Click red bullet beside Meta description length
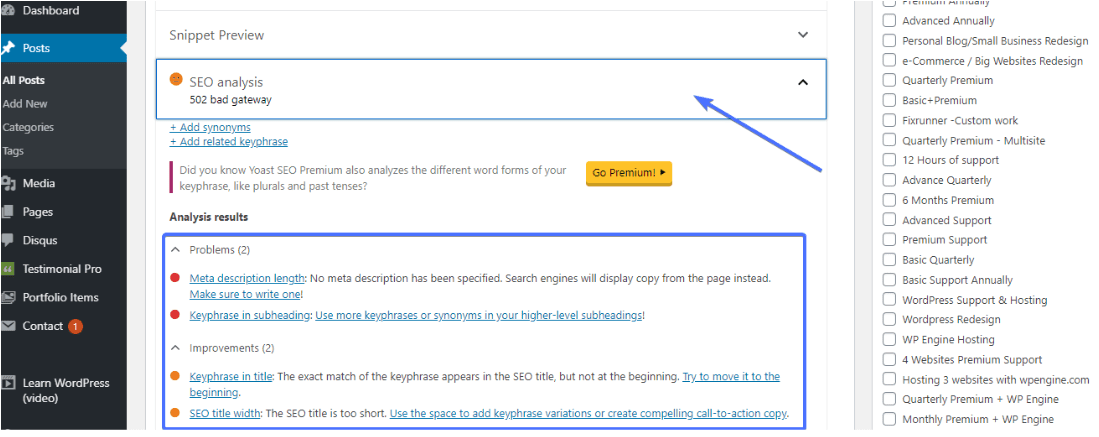The height and width of the screenshot is (437, 1099). 175,278
